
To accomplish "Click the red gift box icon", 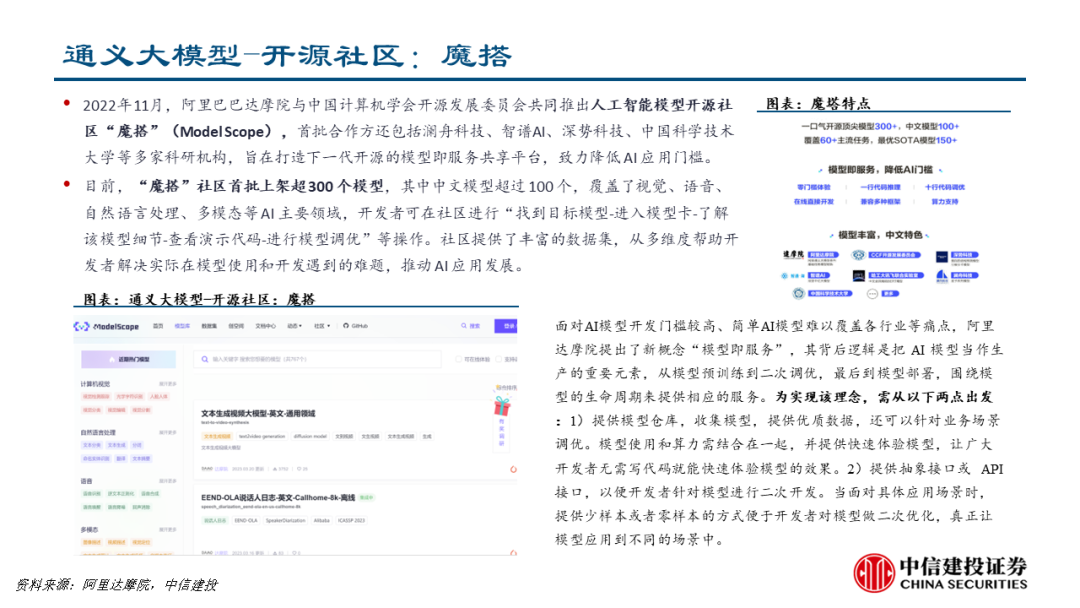I will (x=501, y=405).
